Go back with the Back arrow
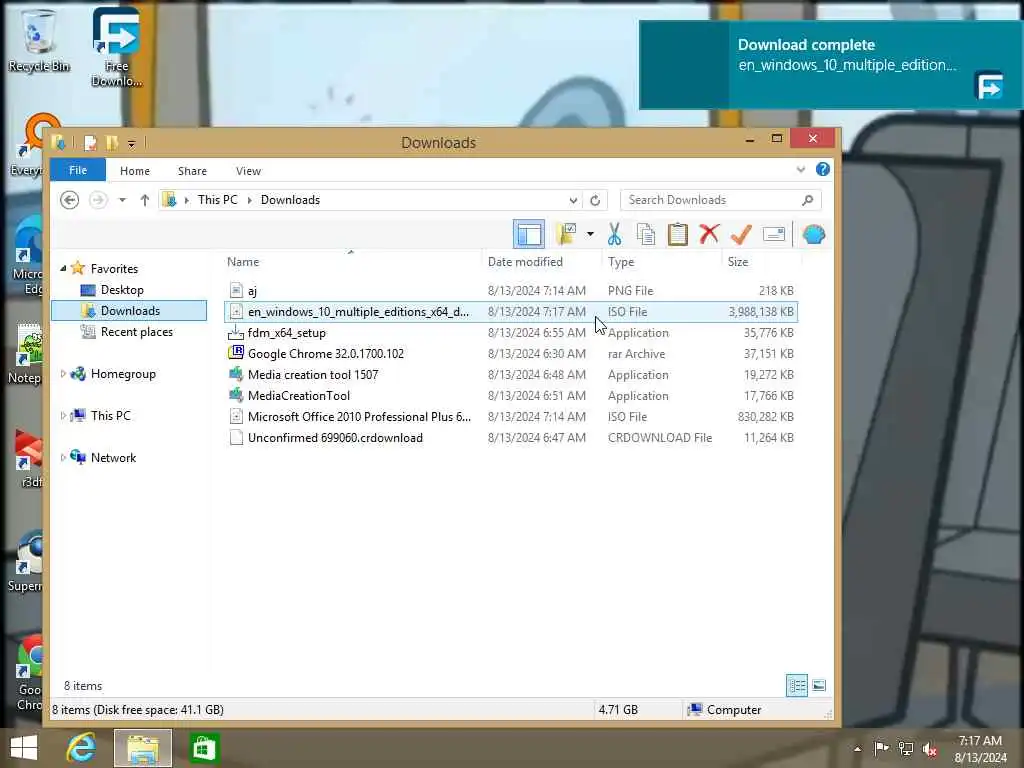1024x768 pixels. pyautogui.click(x=69, y=200)
